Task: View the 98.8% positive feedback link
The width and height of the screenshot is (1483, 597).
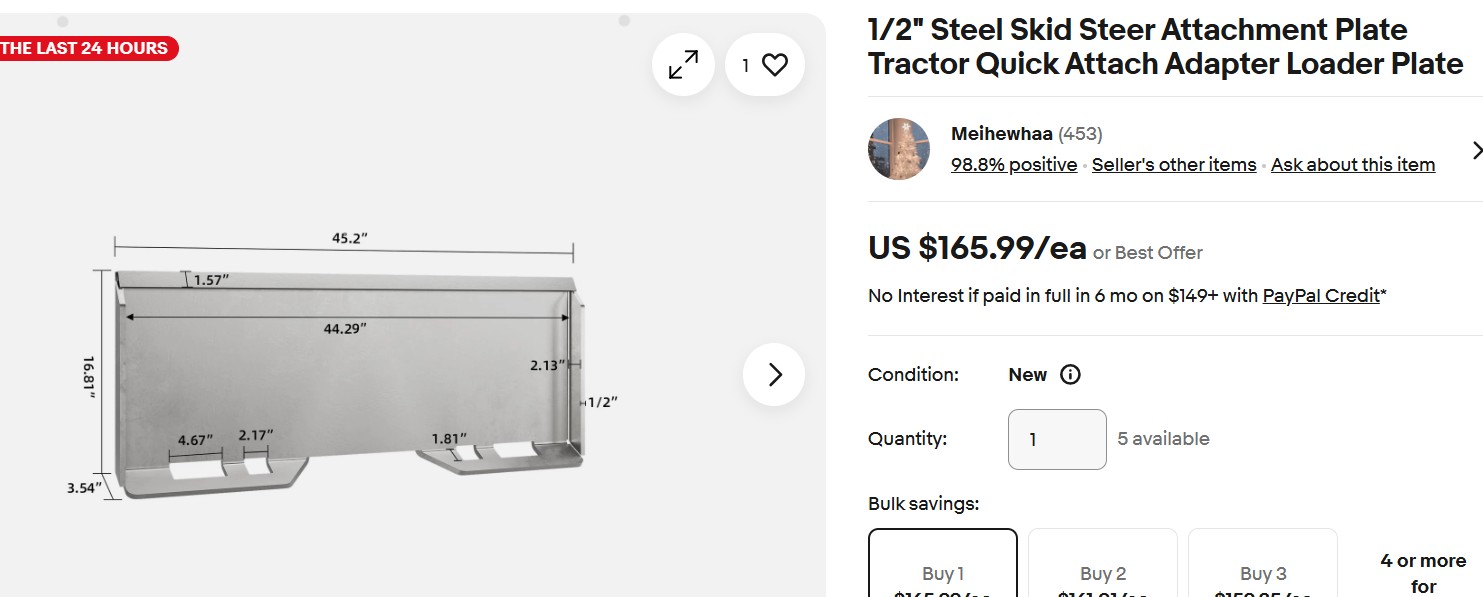Action: pos(1014,165)
